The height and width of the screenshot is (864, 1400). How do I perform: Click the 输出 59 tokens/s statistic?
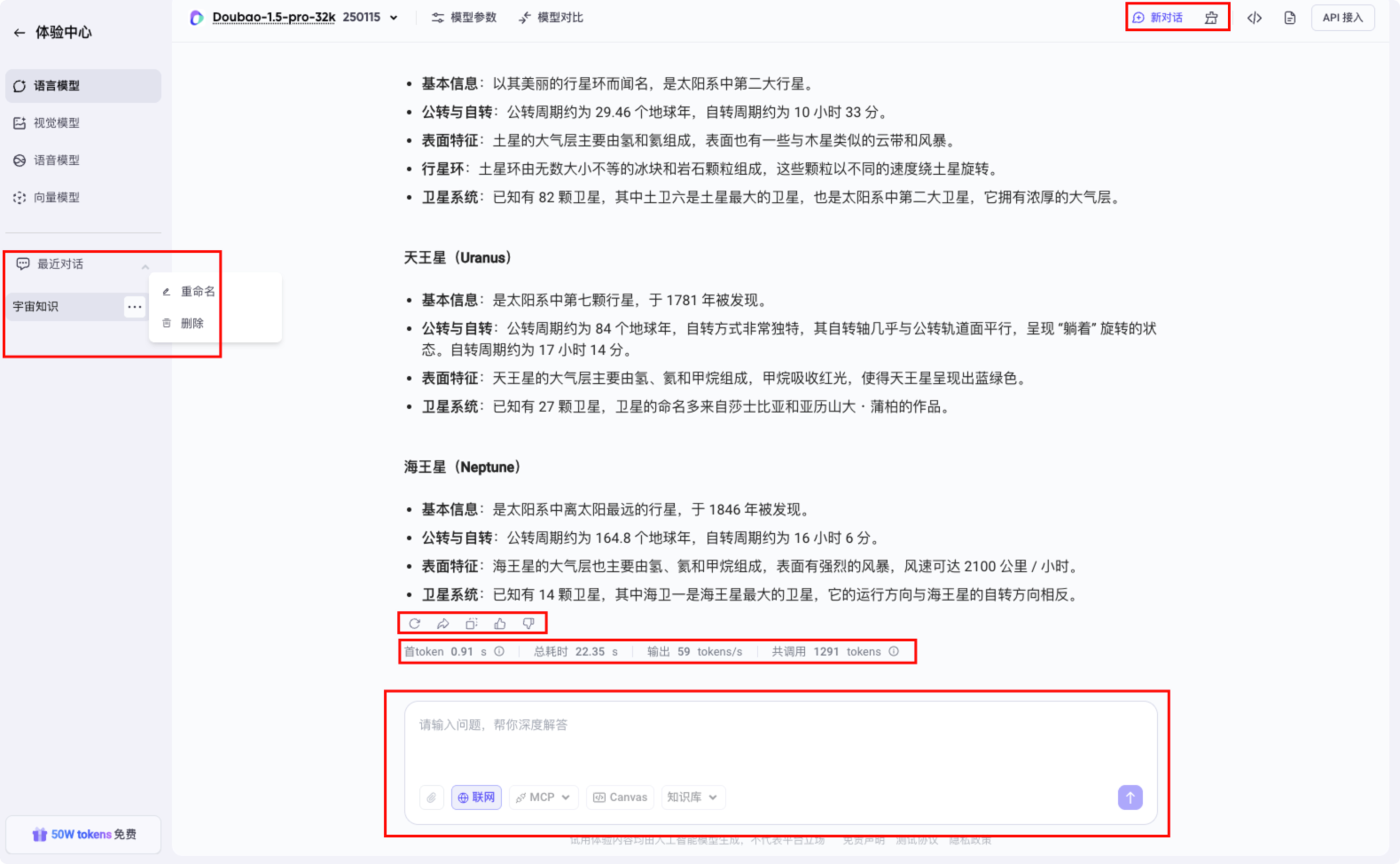pyautogui.click(x=694, y=651)
